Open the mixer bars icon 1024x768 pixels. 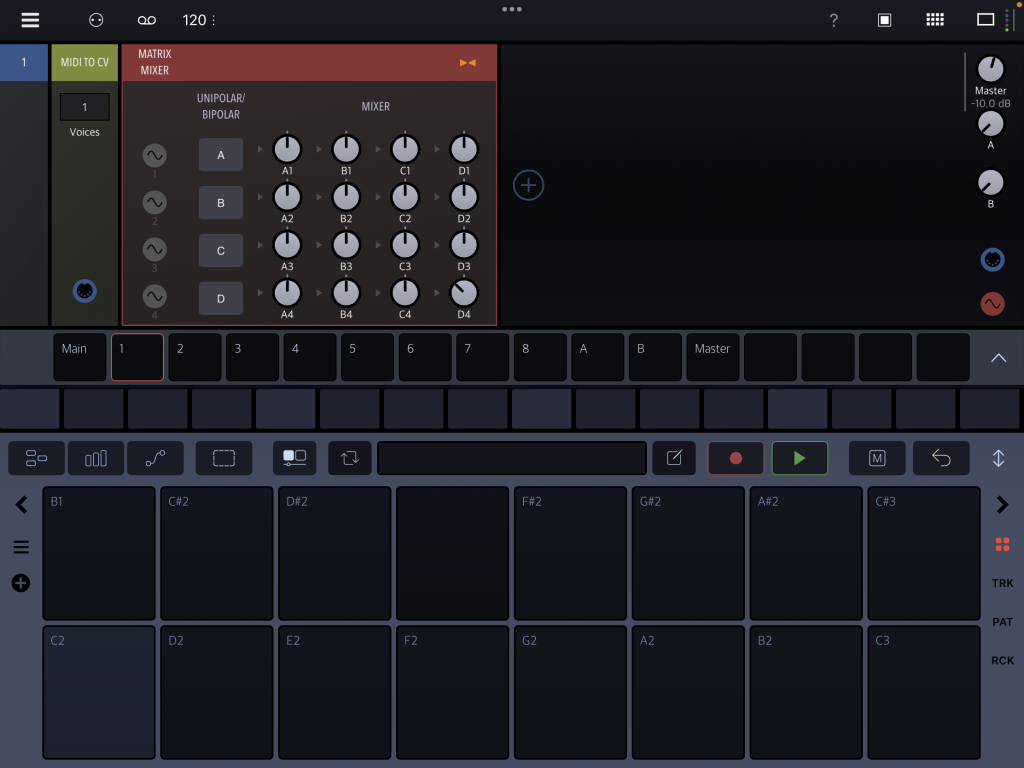point(96,458)
